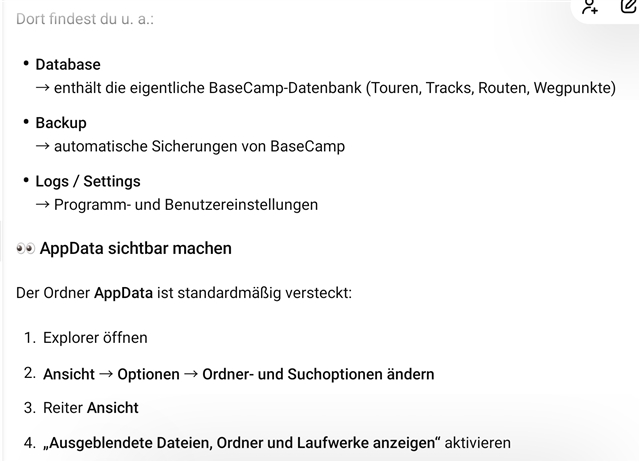
Task: Click 'Ausgeblendete Dateien, Ordner und Laufwerke anzeigen'
Action: 242,442
